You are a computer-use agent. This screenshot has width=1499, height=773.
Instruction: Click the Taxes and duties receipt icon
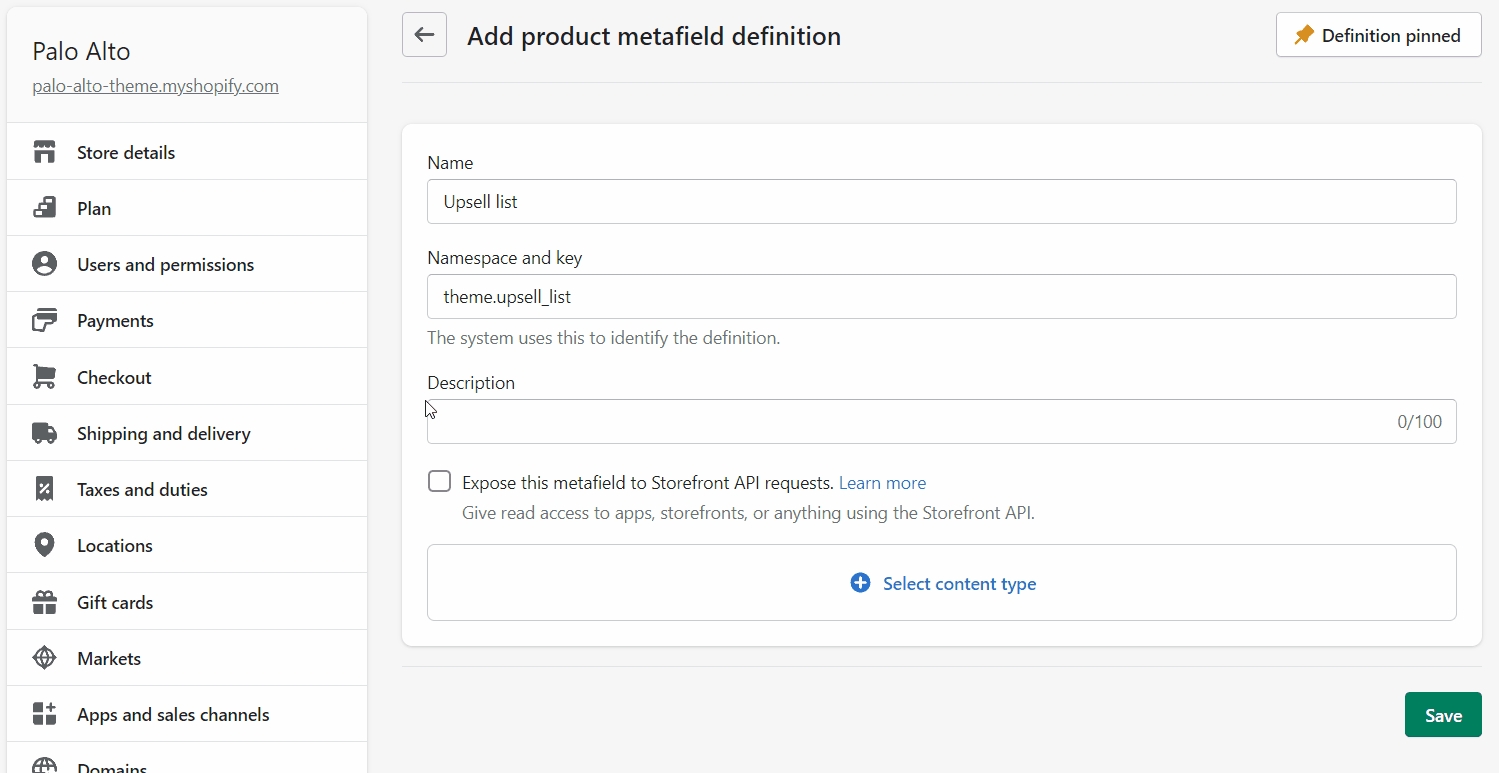click(x=44, y=489)
